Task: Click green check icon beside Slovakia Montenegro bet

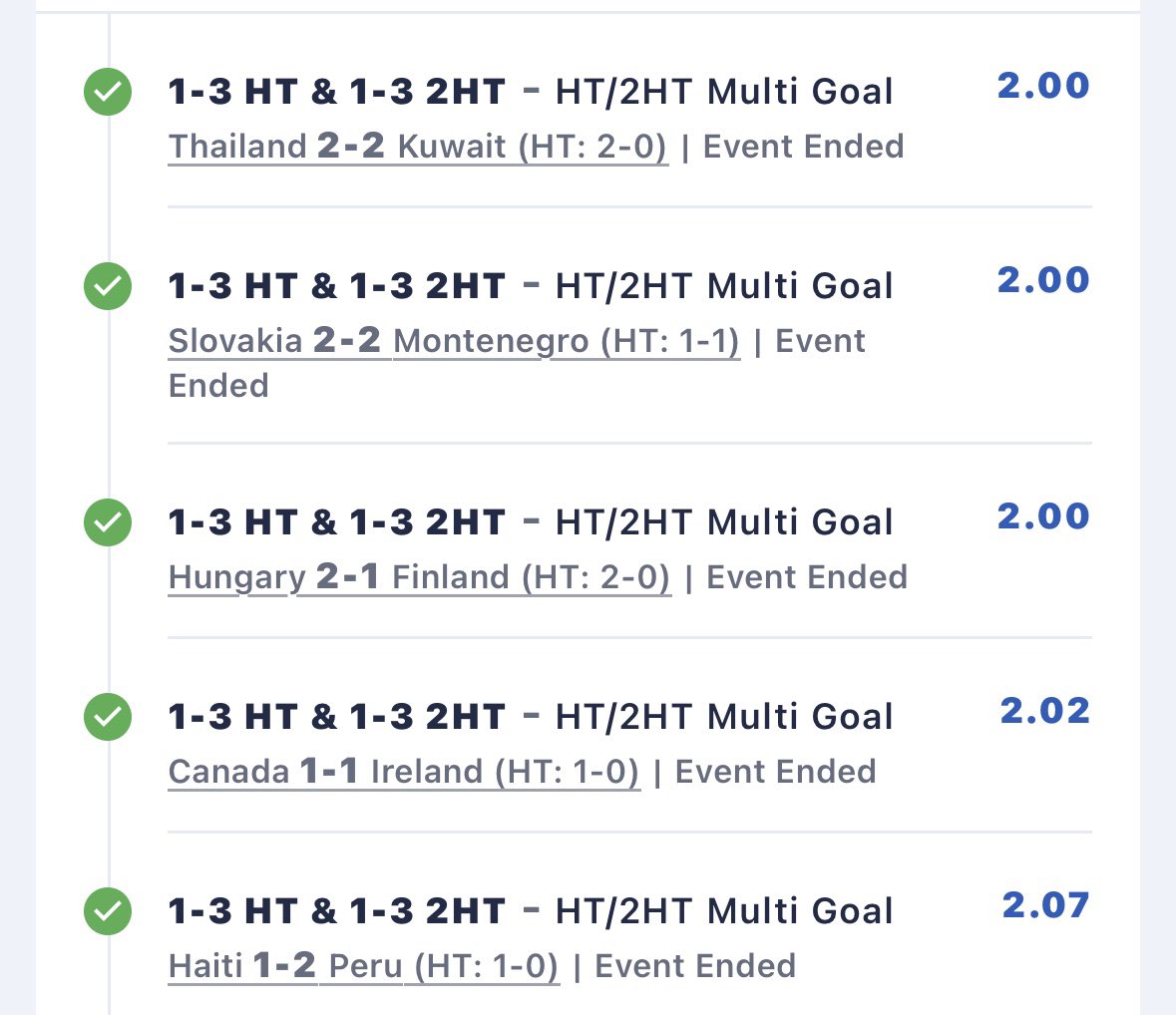Action: 108,285
